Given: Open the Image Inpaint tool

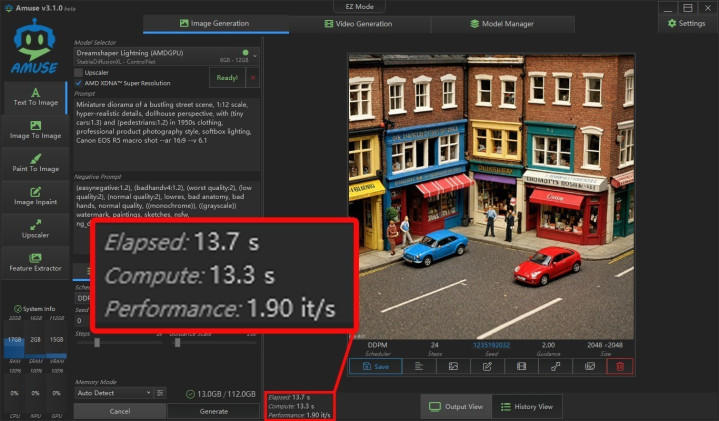Looking at the screenshot, I should [35, 196].
